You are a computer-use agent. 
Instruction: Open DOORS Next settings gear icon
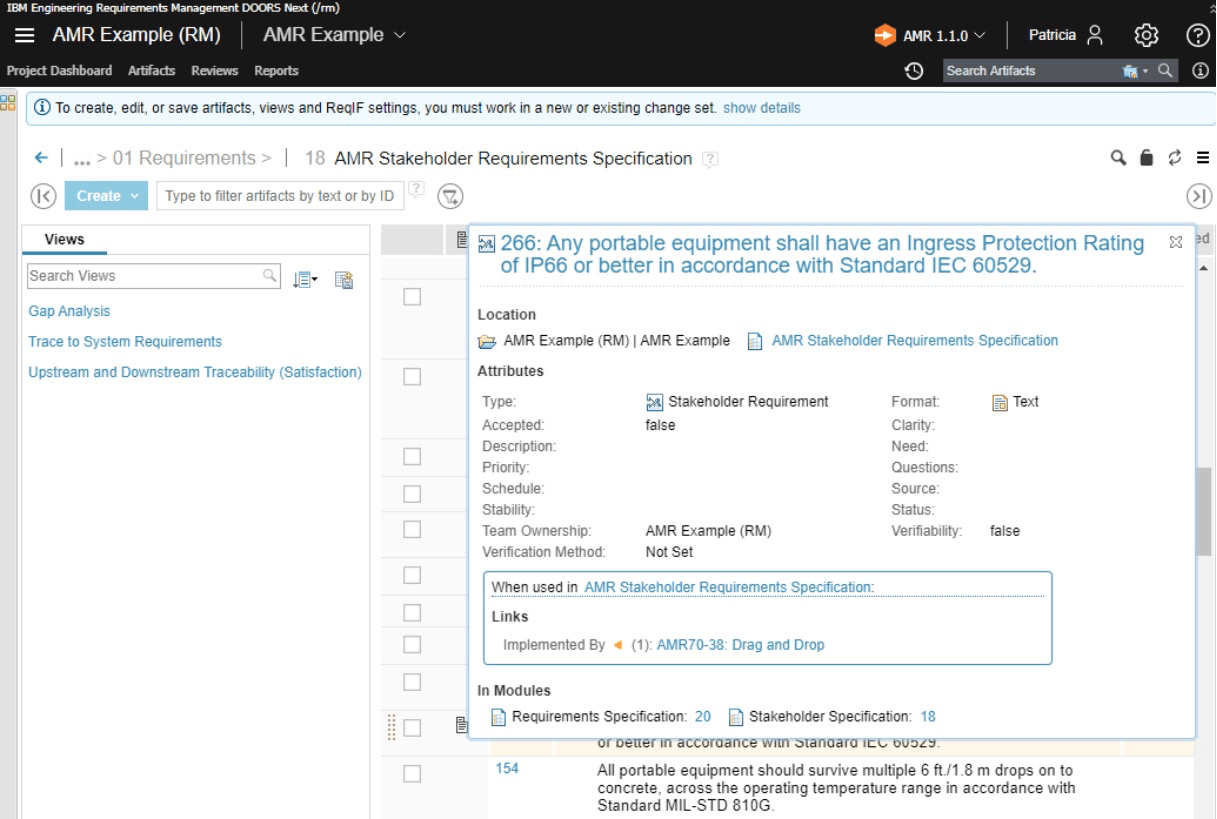click(1148, 33)
